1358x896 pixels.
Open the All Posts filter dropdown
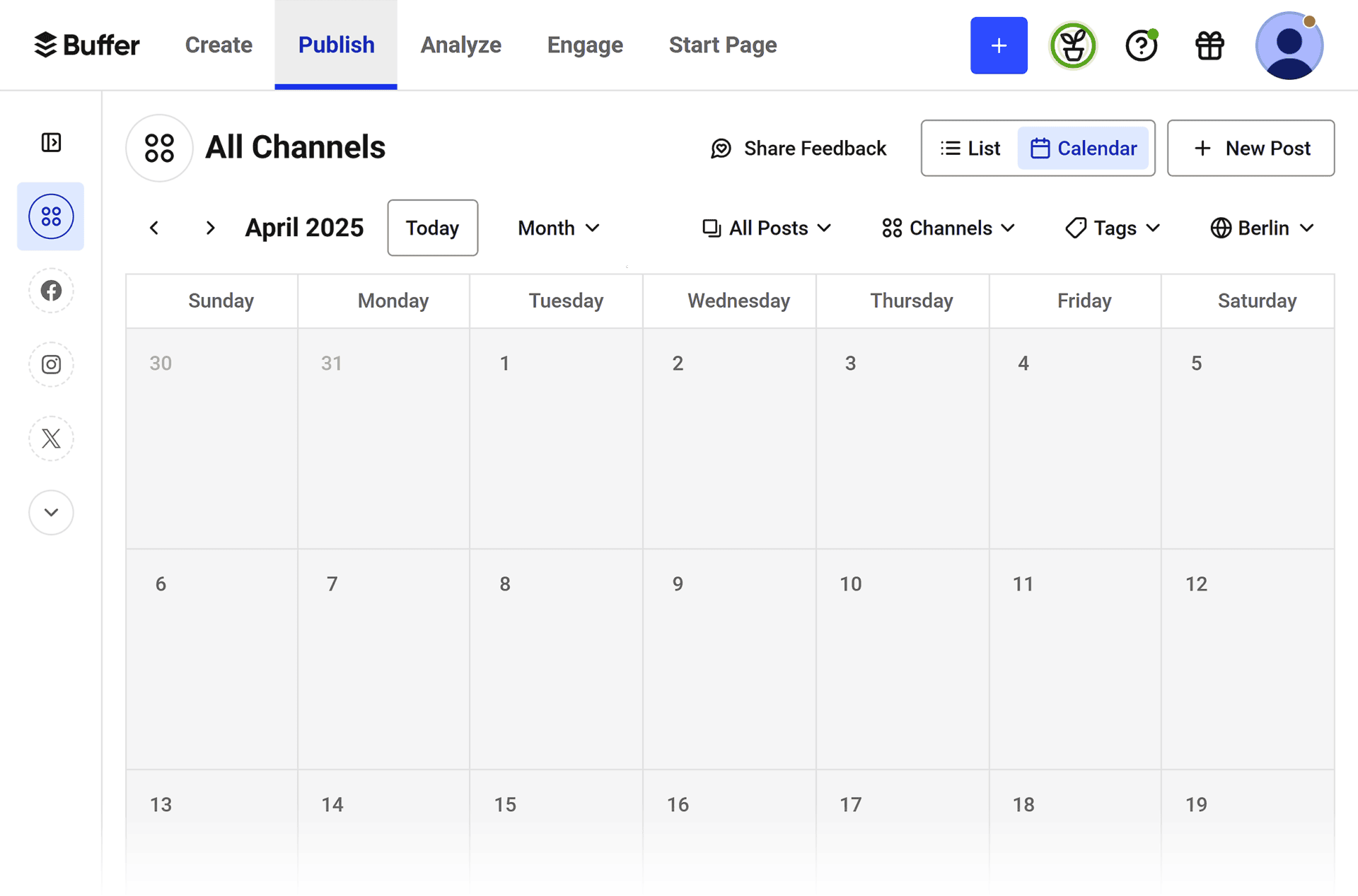pos(766,228)
